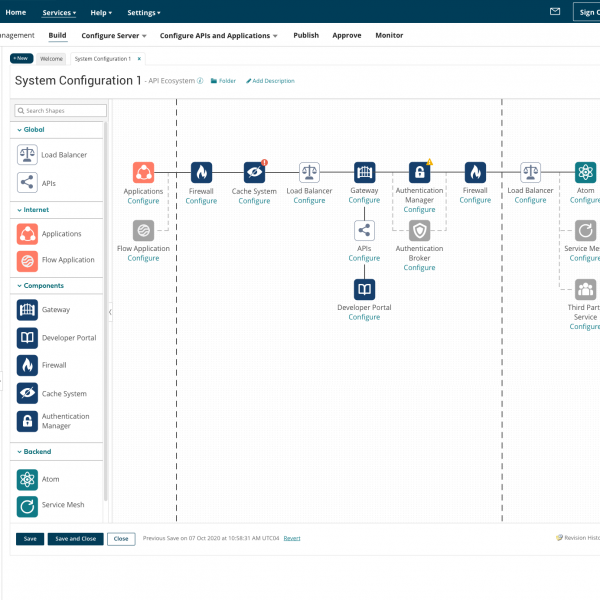Open the Monitor tab

click(389, 35)
